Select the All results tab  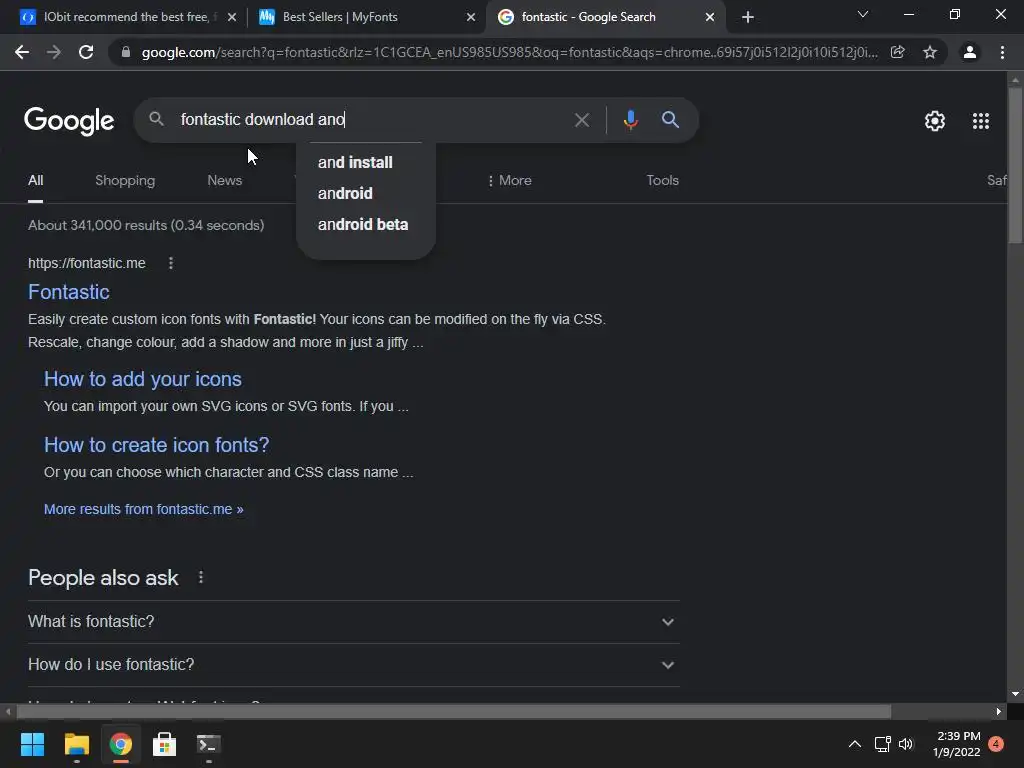point(35,181)
